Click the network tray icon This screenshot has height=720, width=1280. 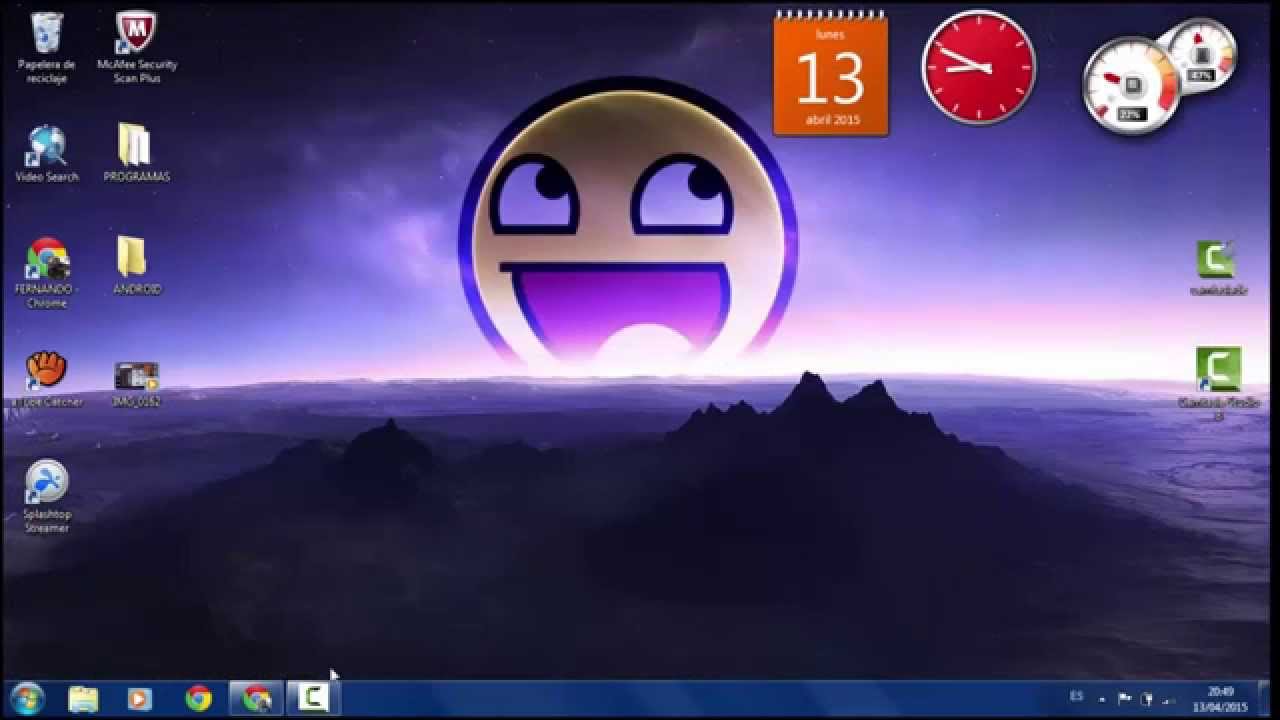pos(1170,699)
